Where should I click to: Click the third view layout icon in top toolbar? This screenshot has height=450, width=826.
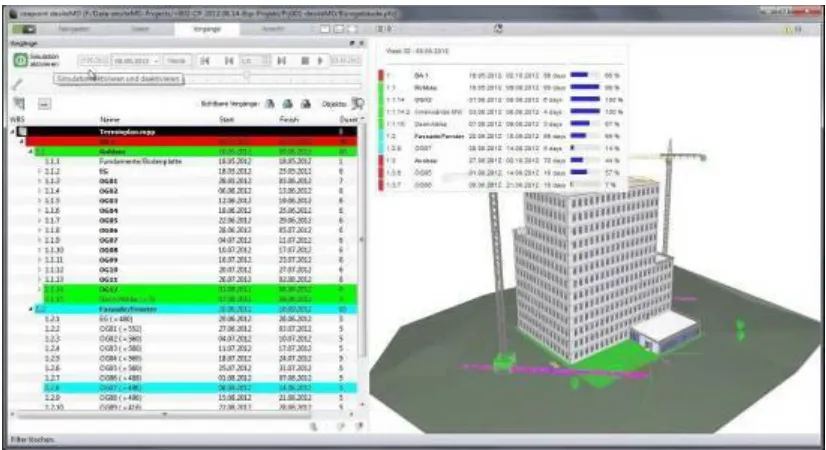(352, 29)
